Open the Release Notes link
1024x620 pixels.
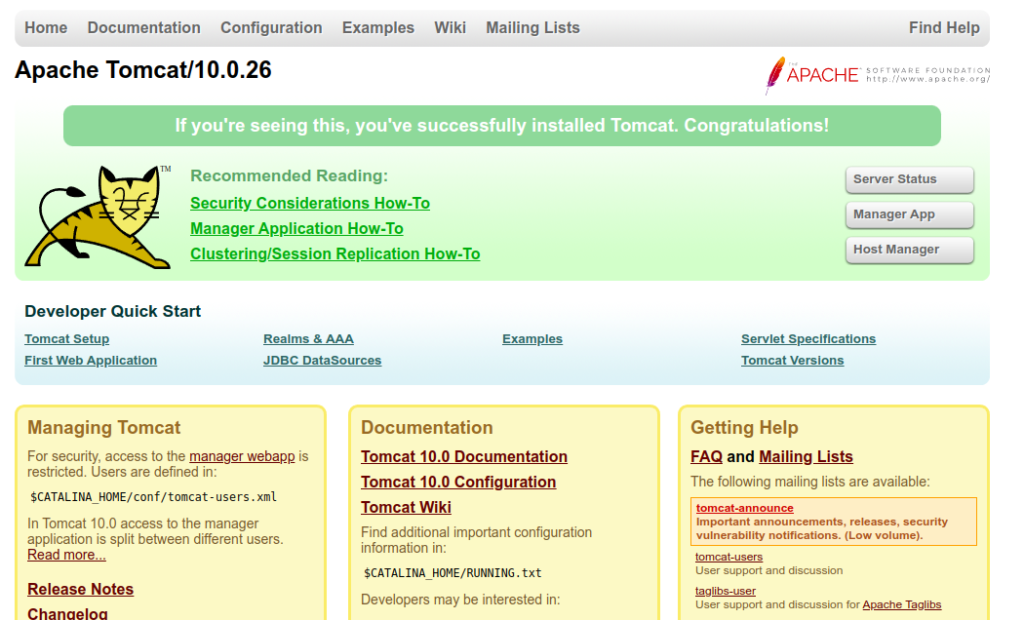point(80,589)
